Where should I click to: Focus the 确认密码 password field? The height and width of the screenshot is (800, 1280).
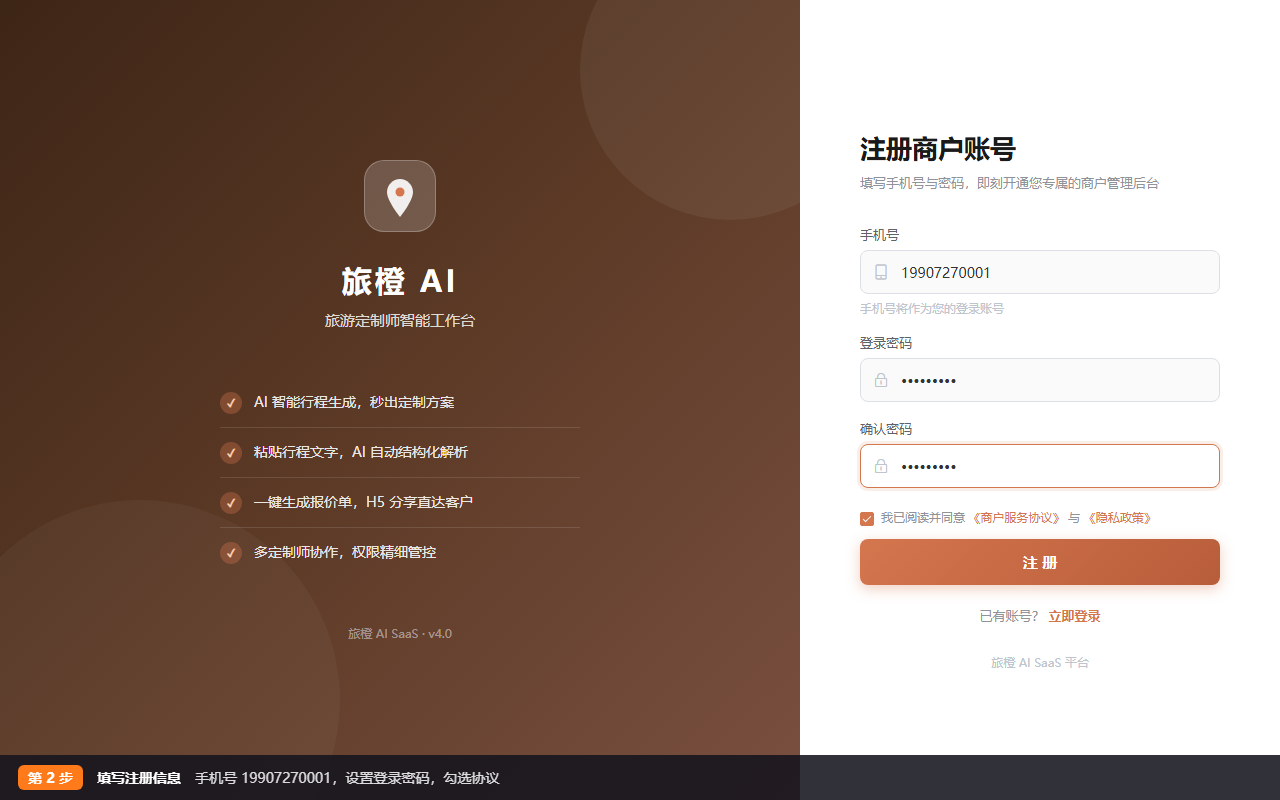click(1040, 466)
